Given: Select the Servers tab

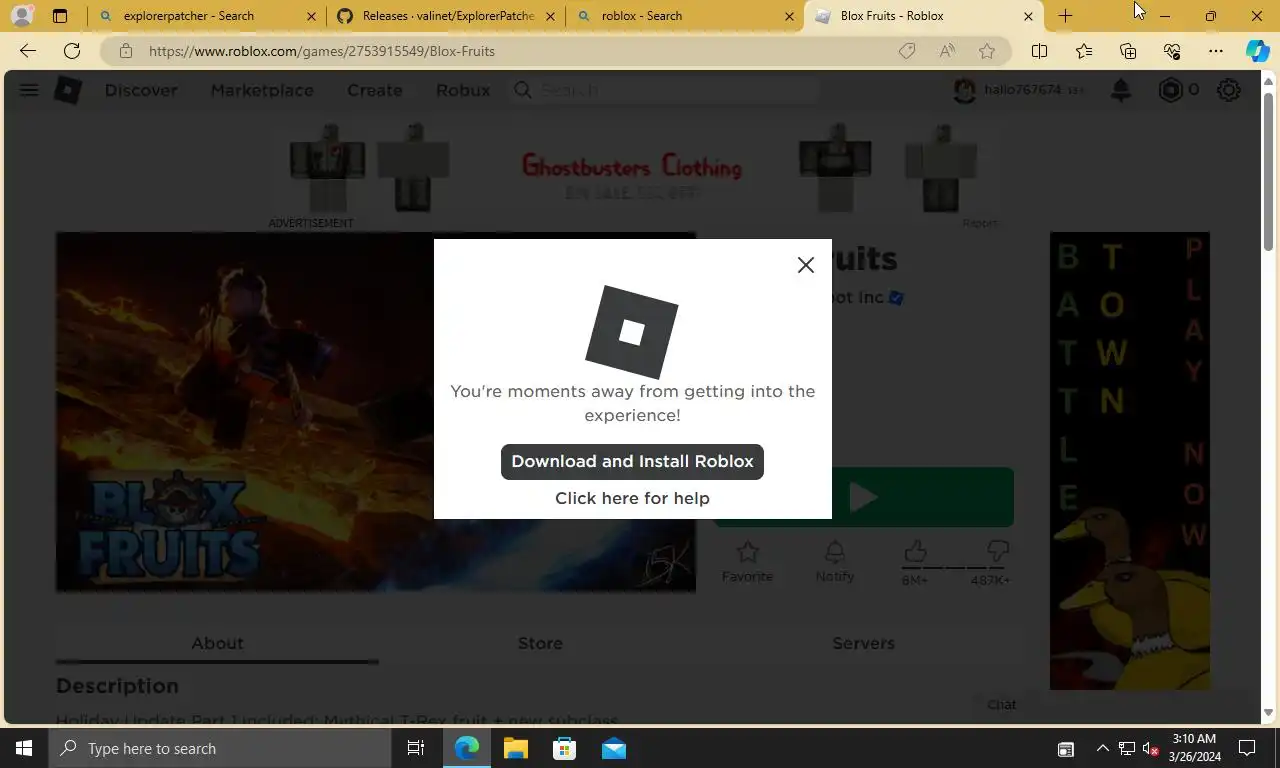Looking at the screenshot, I should [863, 643].
